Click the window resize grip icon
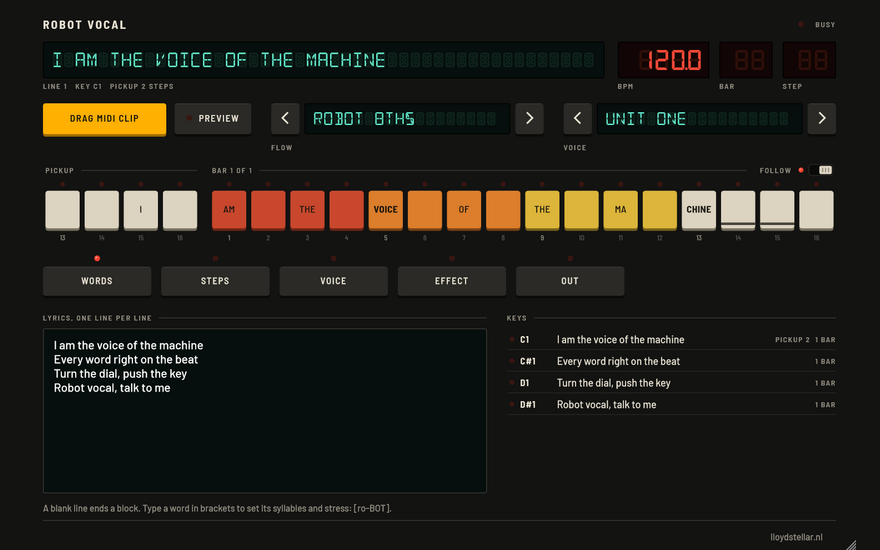The width and height of the screenshot is (880, 550). [851, 545]
